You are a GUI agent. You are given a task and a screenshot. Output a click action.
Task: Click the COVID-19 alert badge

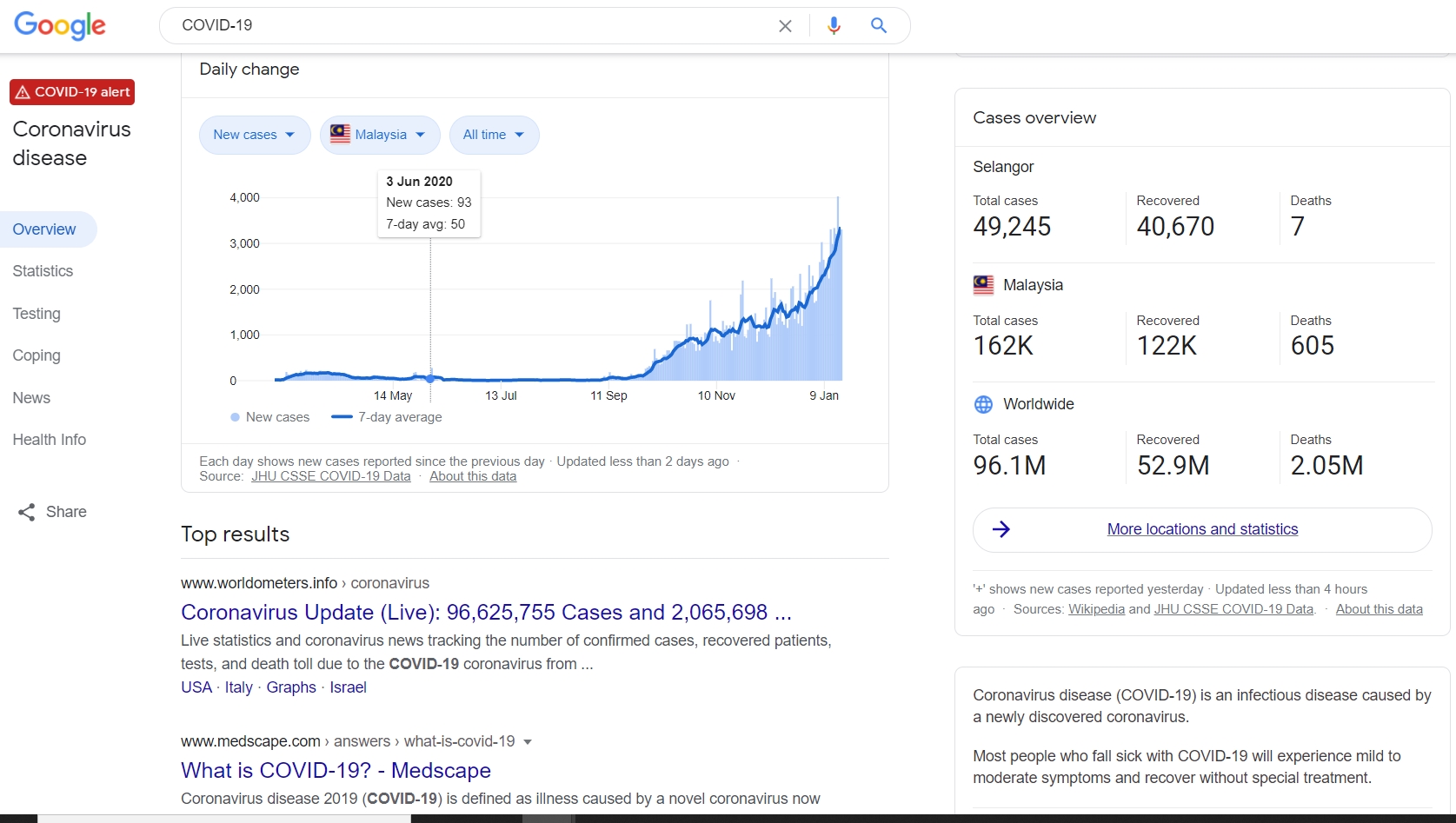click(72, 92)
